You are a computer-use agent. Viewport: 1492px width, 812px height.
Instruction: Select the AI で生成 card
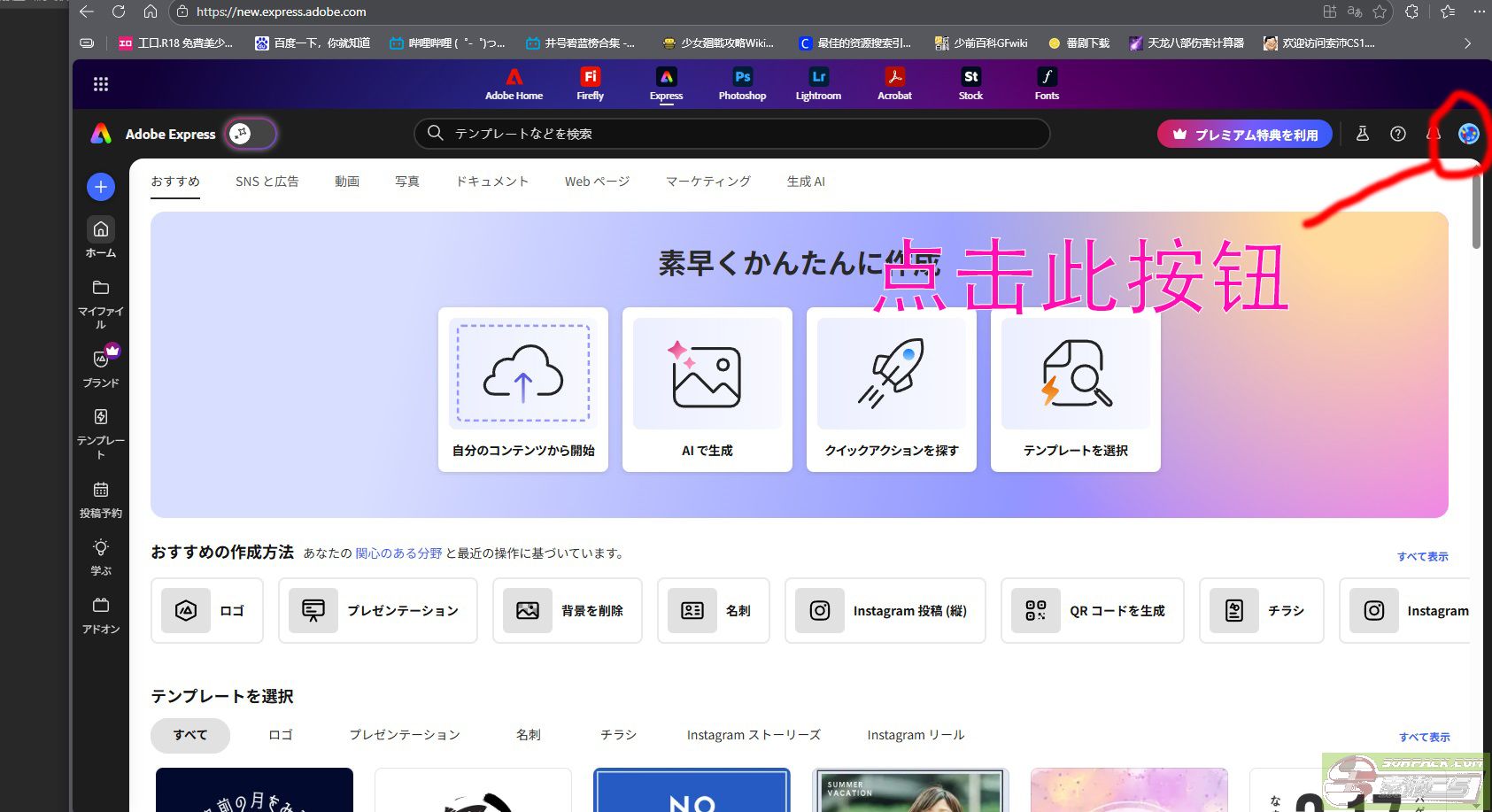[707, 390]
